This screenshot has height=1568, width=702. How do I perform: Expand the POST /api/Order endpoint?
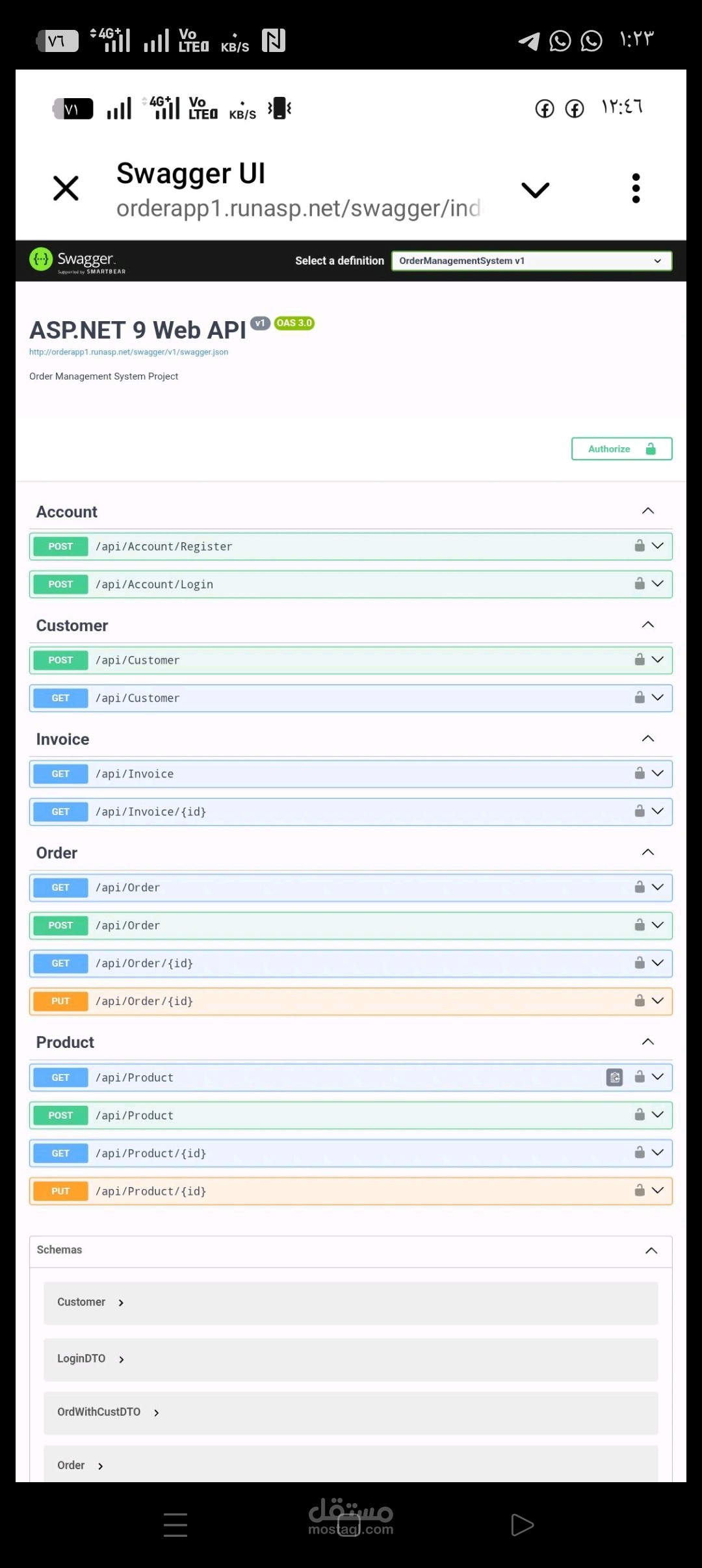(x=658, y=925)
